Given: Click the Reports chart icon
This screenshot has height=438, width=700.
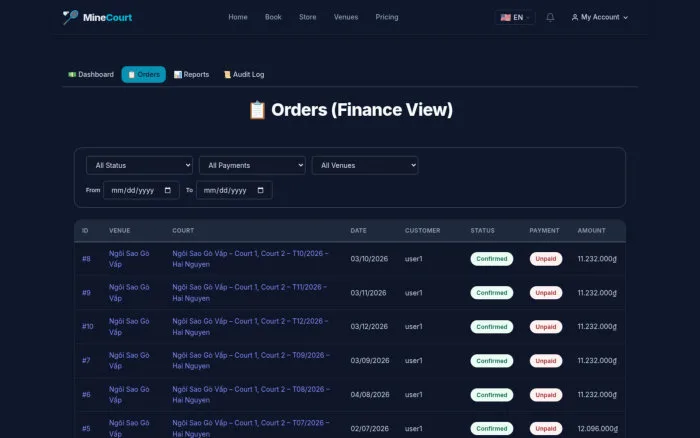Looking at the screenshot, I should coord(178,75).
